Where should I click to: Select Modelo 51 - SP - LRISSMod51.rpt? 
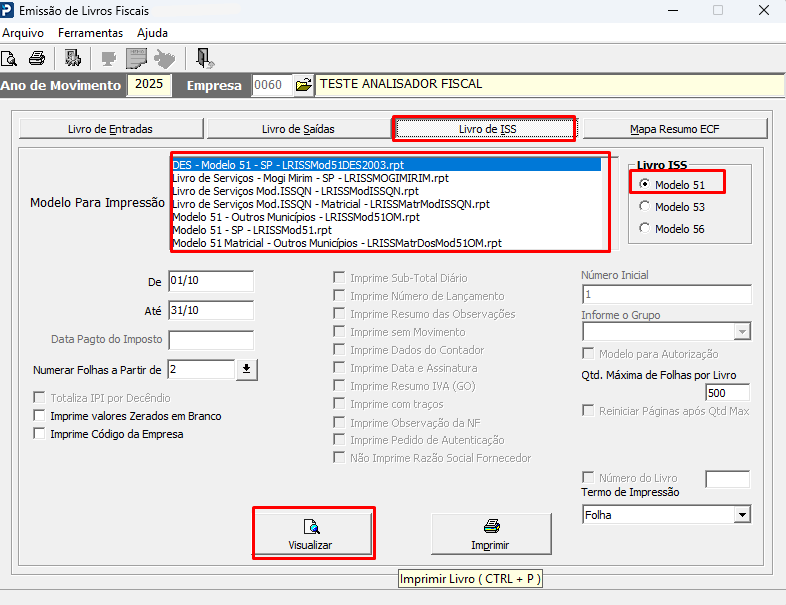coord(386,230)
